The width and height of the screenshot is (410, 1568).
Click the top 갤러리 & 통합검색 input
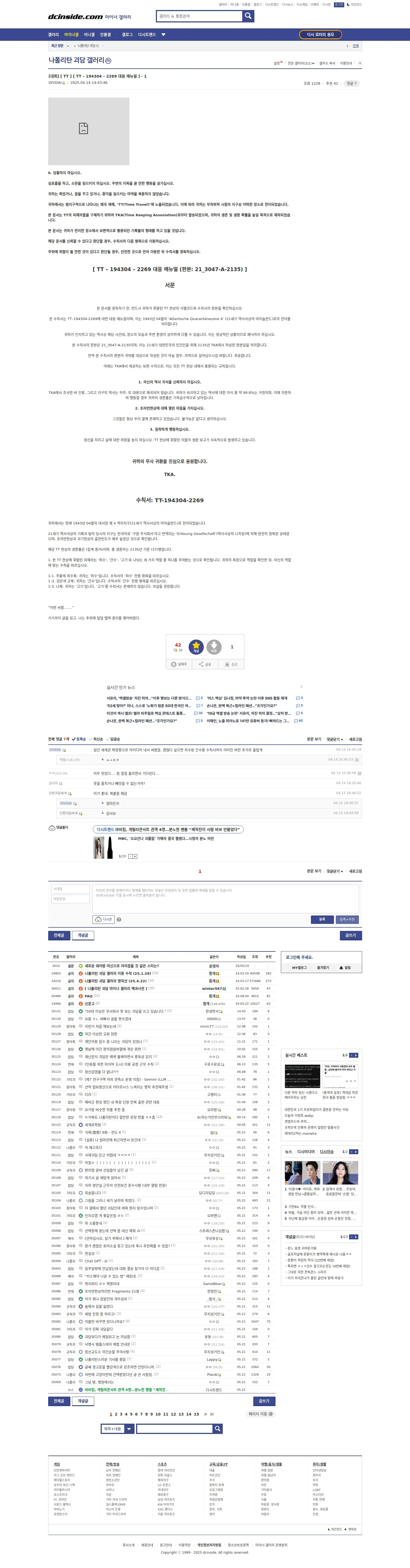coord(199,16)
